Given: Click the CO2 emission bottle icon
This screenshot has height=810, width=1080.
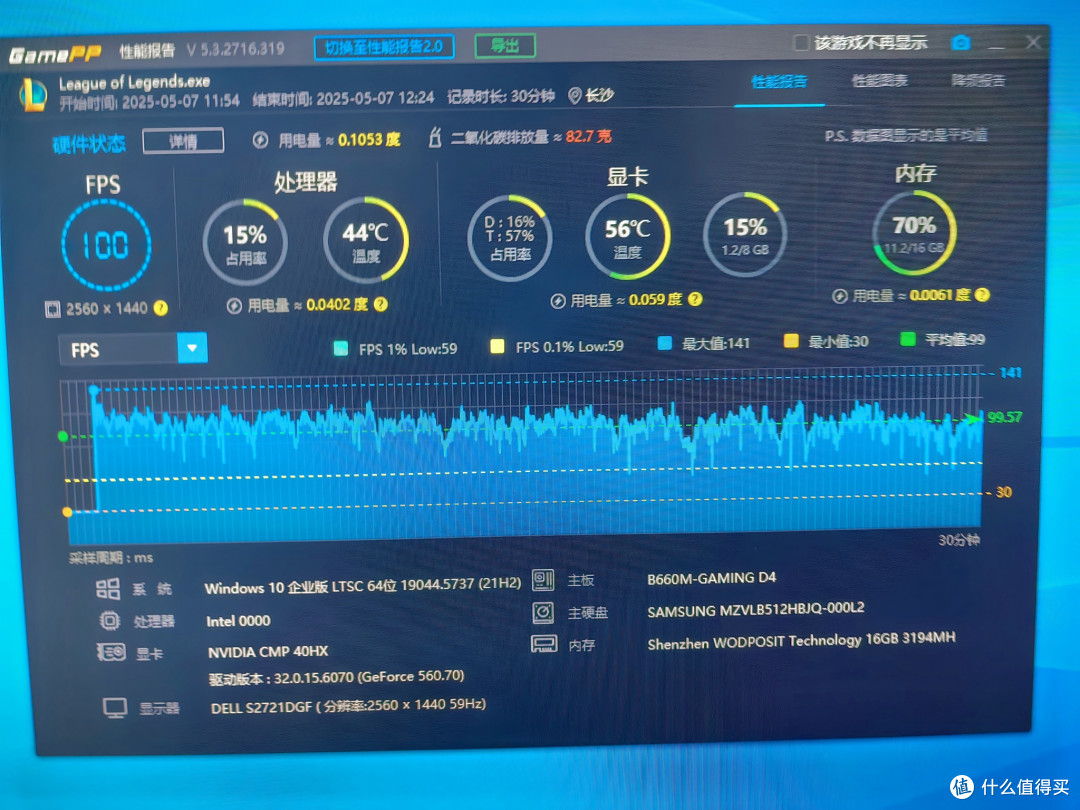Looking at the screenshot, I should 435,137.
